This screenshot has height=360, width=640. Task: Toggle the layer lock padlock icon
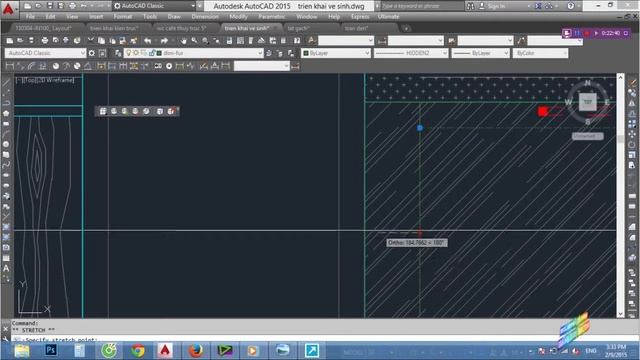click(152, 53)
